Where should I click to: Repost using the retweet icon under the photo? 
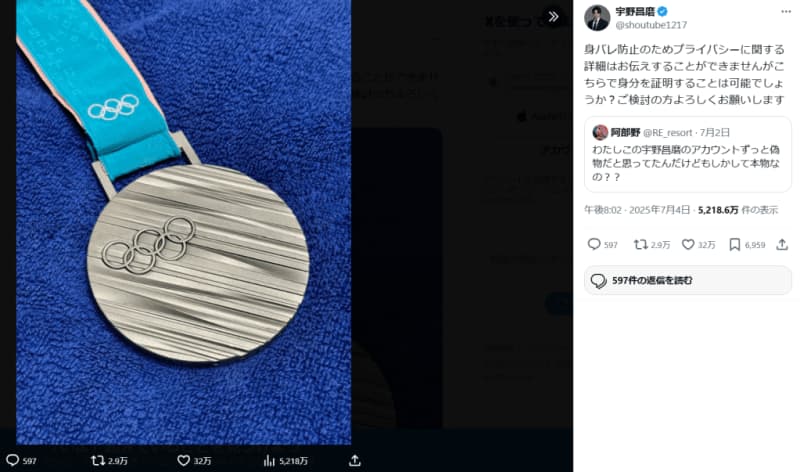click(98, 460)
